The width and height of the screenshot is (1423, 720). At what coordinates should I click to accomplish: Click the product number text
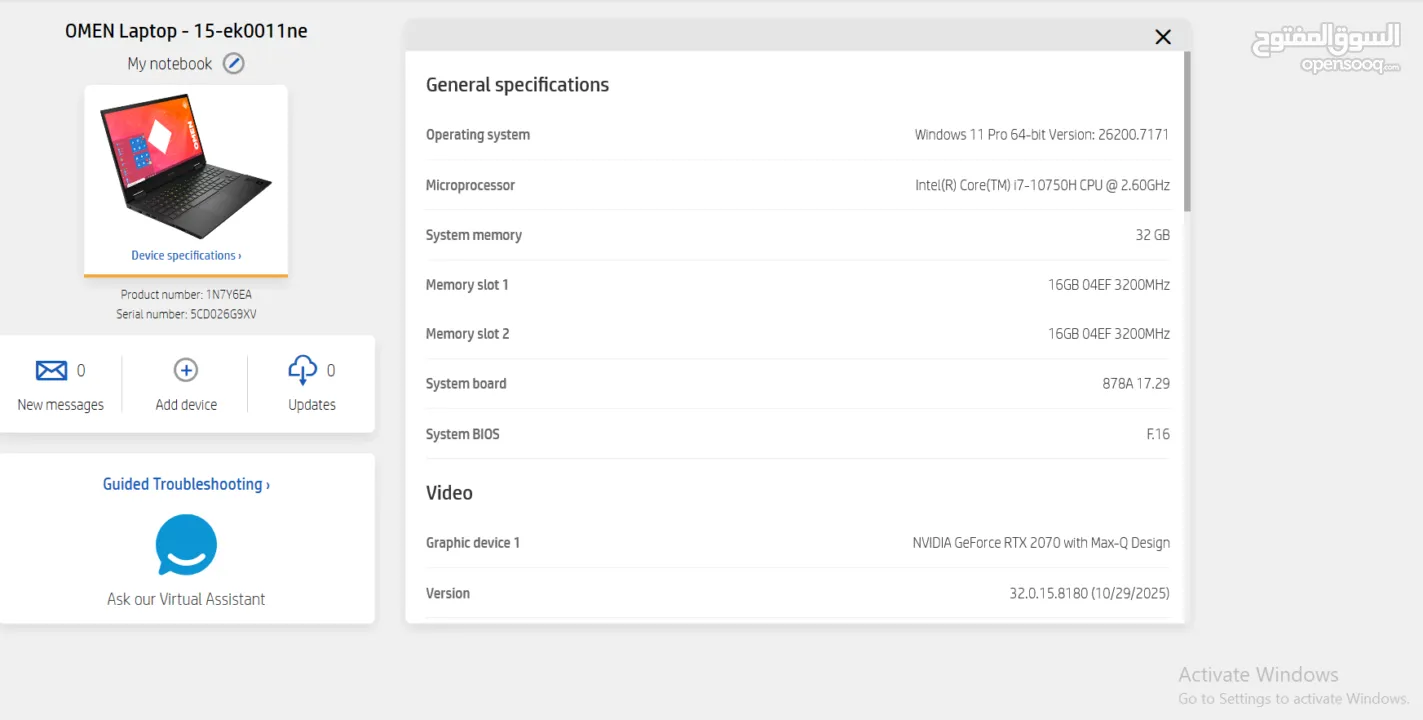186,295
